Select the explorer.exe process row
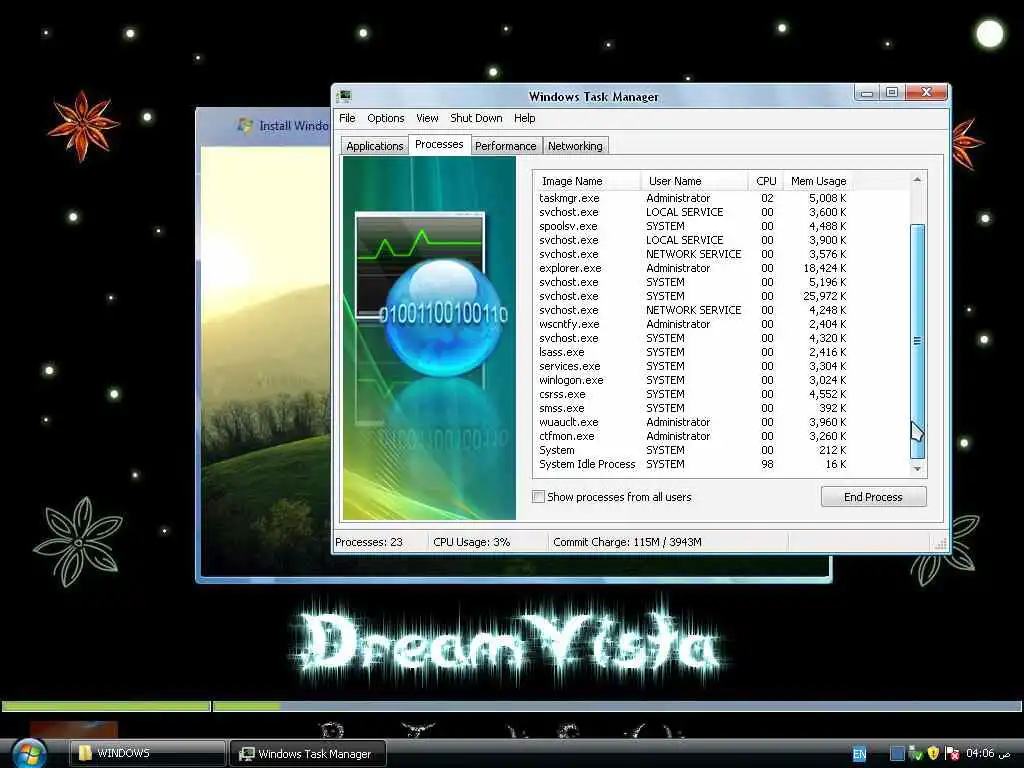Viewport: 1024px width, 768px height. pos(693,268)
